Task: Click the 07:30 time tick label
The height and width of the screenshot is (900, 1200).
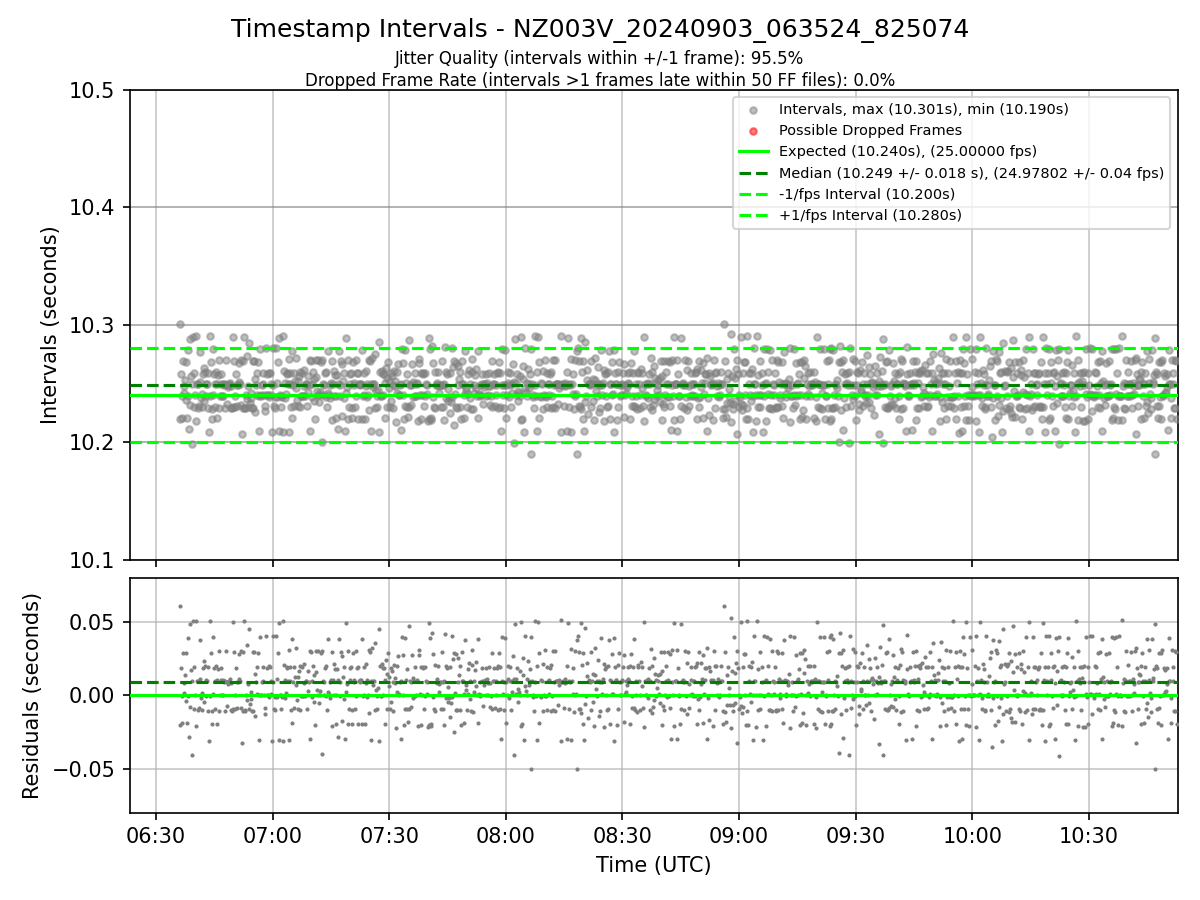Action: tap(389, 834)
